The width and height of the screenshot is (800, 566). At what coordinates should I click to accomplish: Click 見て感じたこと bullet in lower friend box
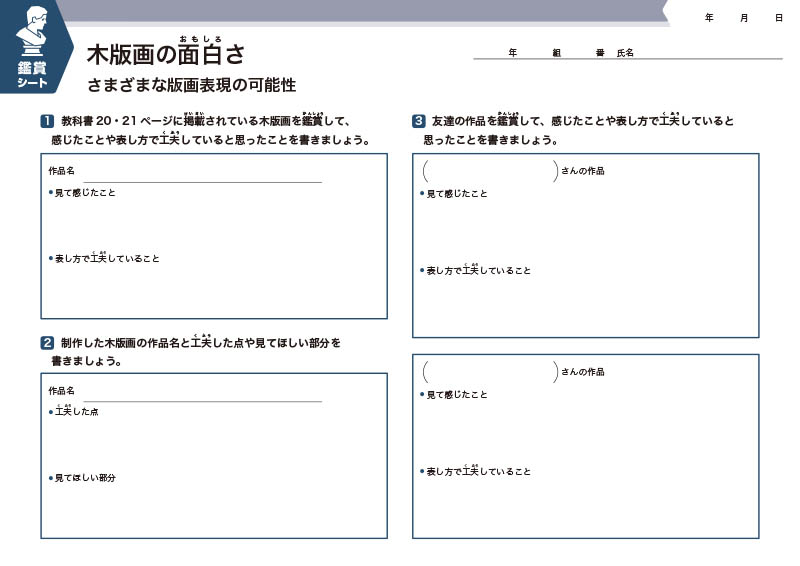pyautogui.click(x=454, y=394)
